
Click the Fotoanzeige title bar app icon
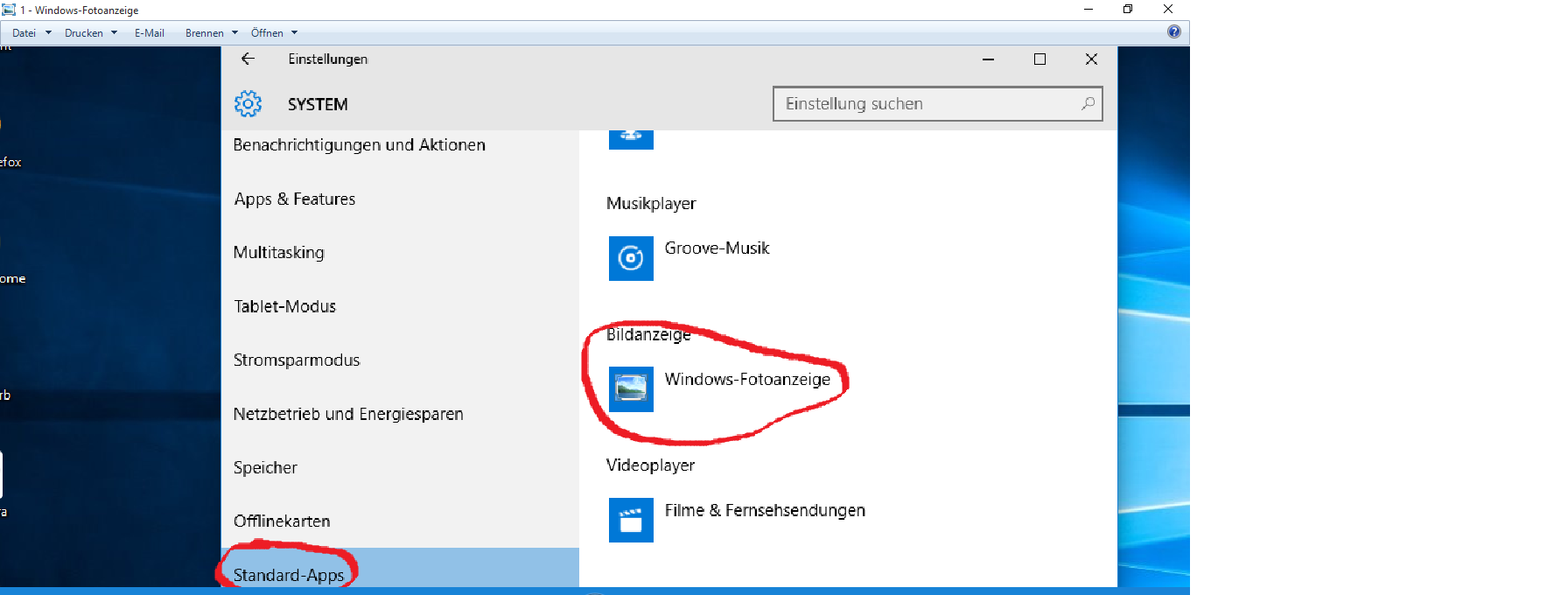click(9, 10)
